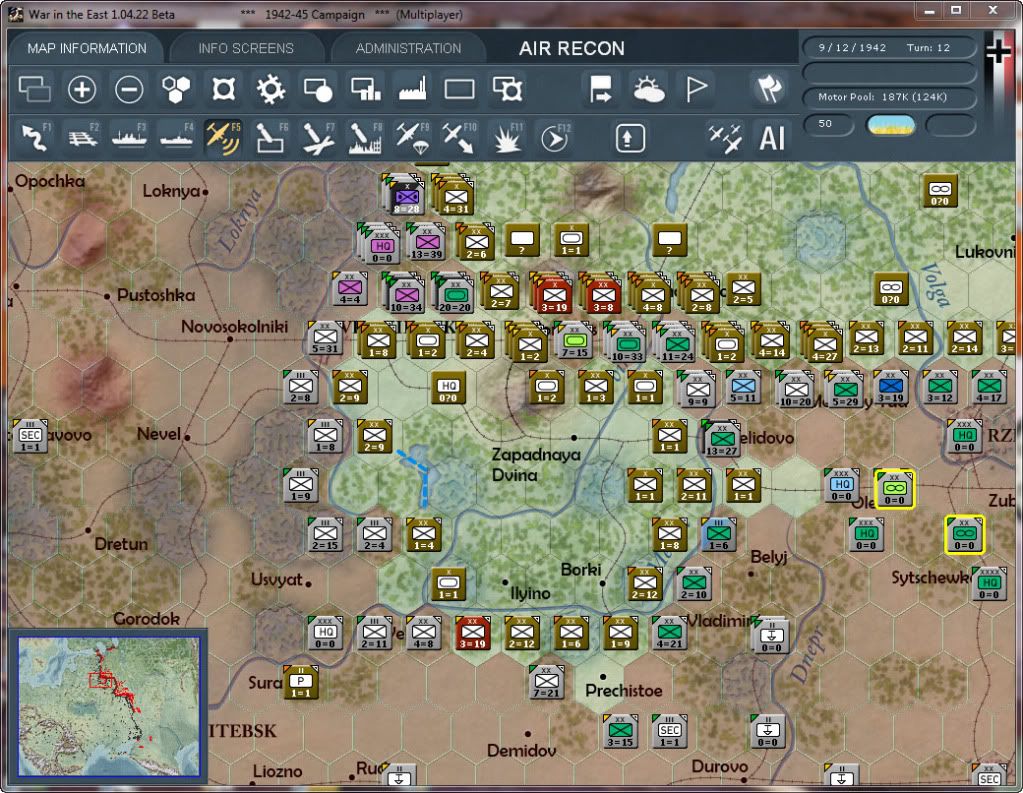The width and height of the screenshot is (1023, 793).
Task: Select the 7=15 unit counter
Action: [575, 340]
